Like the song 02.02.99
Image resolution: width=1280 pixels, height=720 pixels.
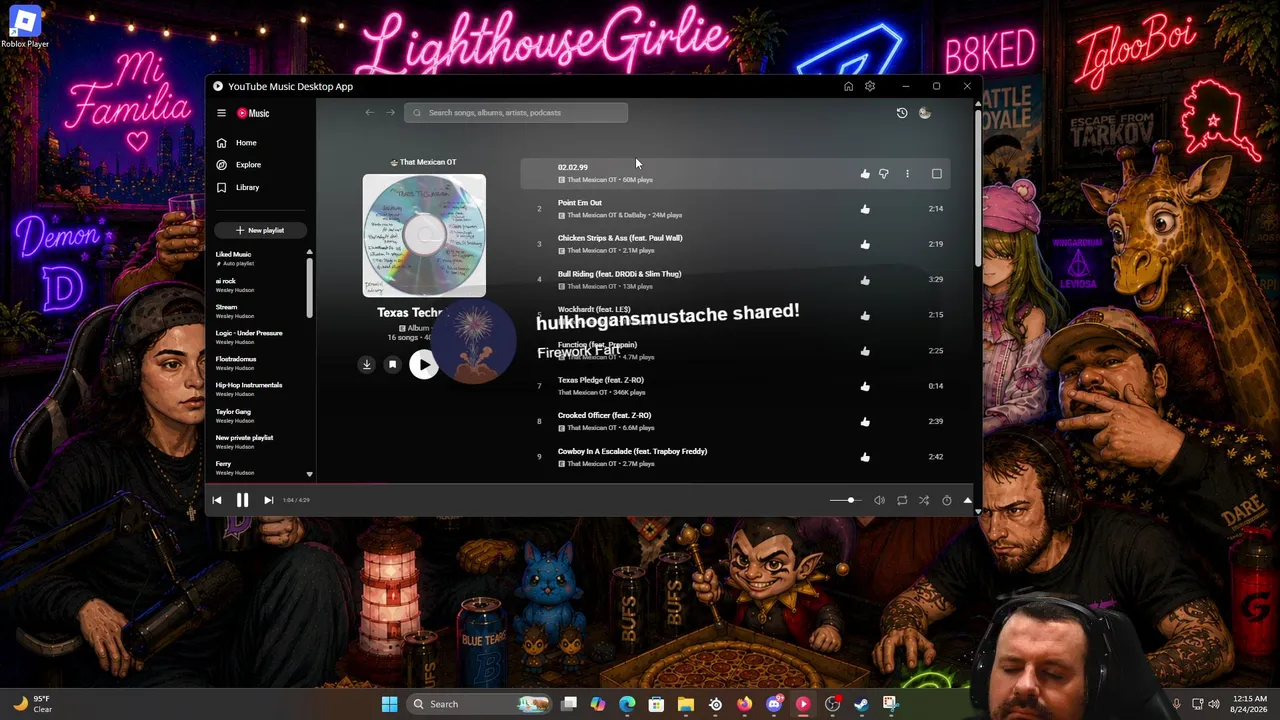(x=865, y=174)
